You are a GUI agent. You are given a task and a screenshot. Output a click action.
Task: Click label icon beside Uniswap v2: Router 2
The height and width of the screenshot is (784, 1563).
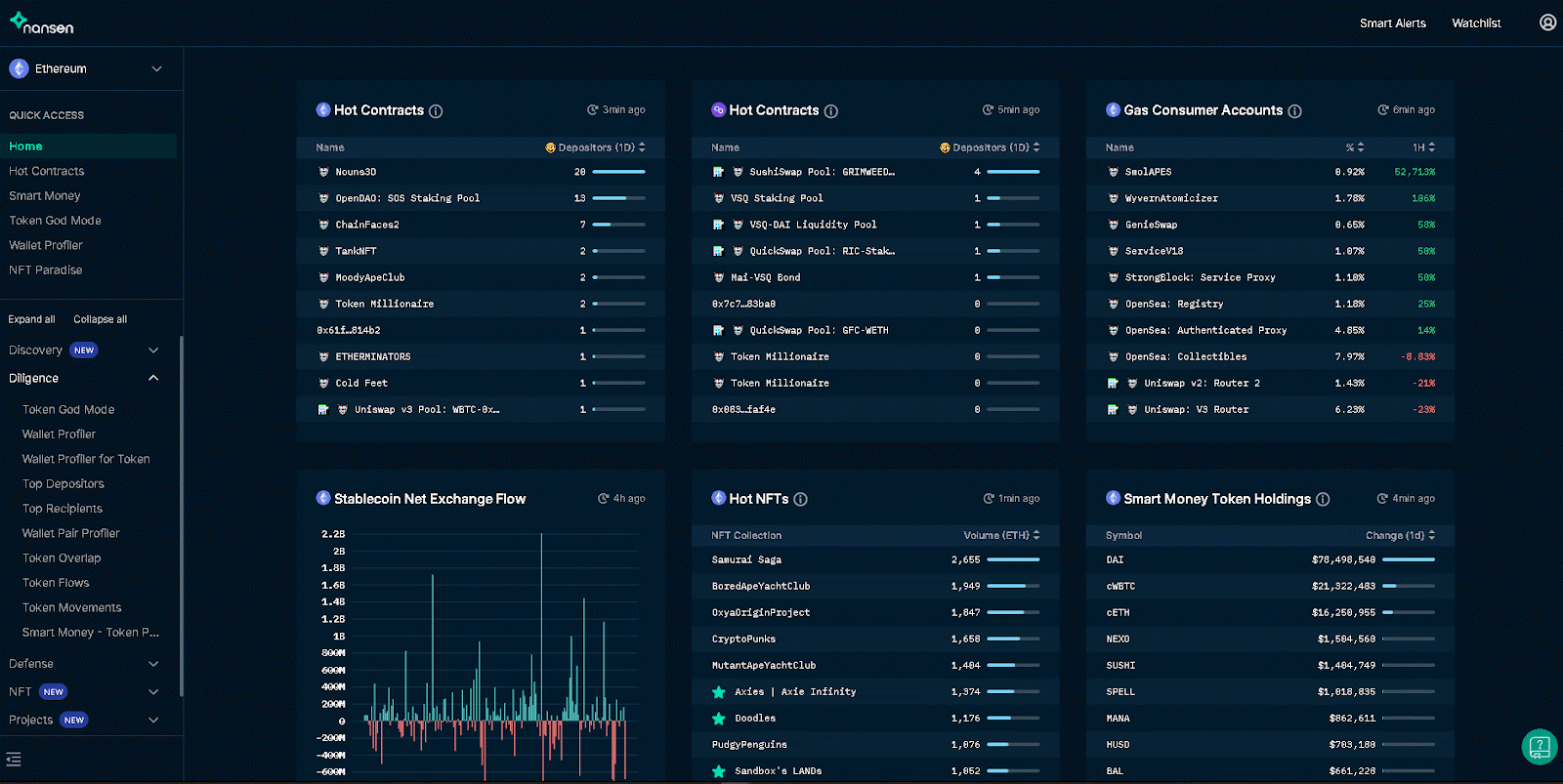[1113, 384]
